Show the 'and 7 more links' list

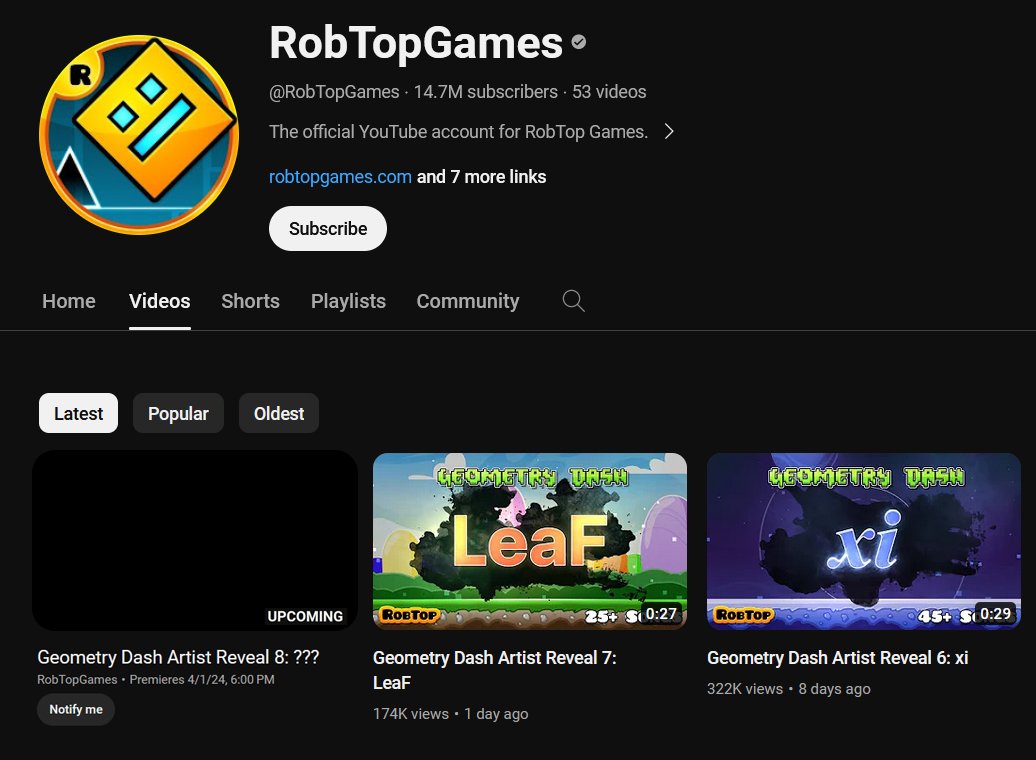[x=481, y=177]
